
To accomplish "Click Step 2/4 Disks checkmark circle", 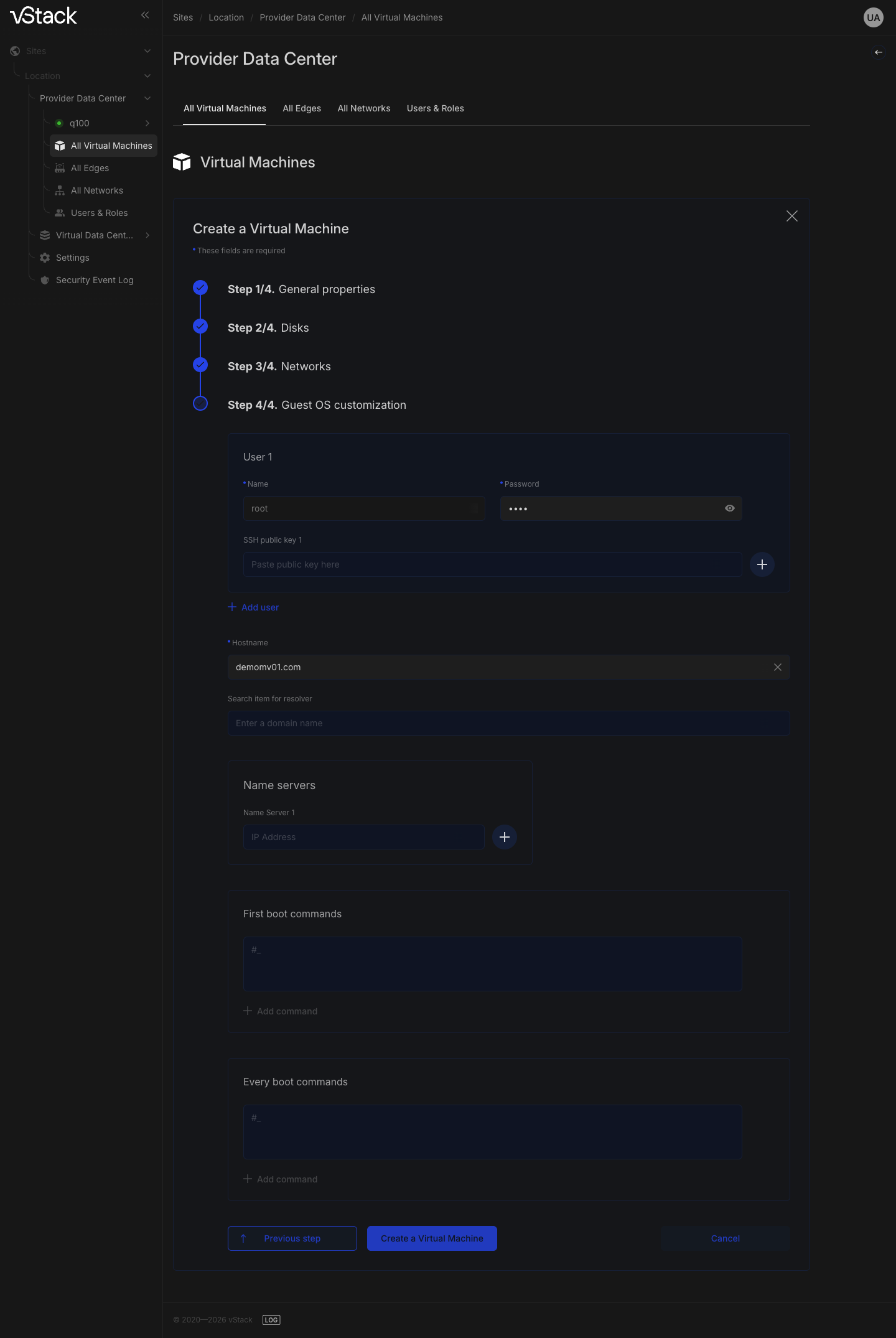I will [x=200, y=326].
